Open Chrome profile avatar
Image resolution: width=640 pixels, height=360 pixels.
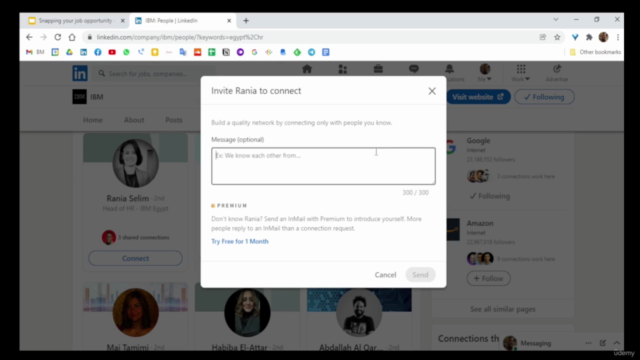click(x=603, y=37)
